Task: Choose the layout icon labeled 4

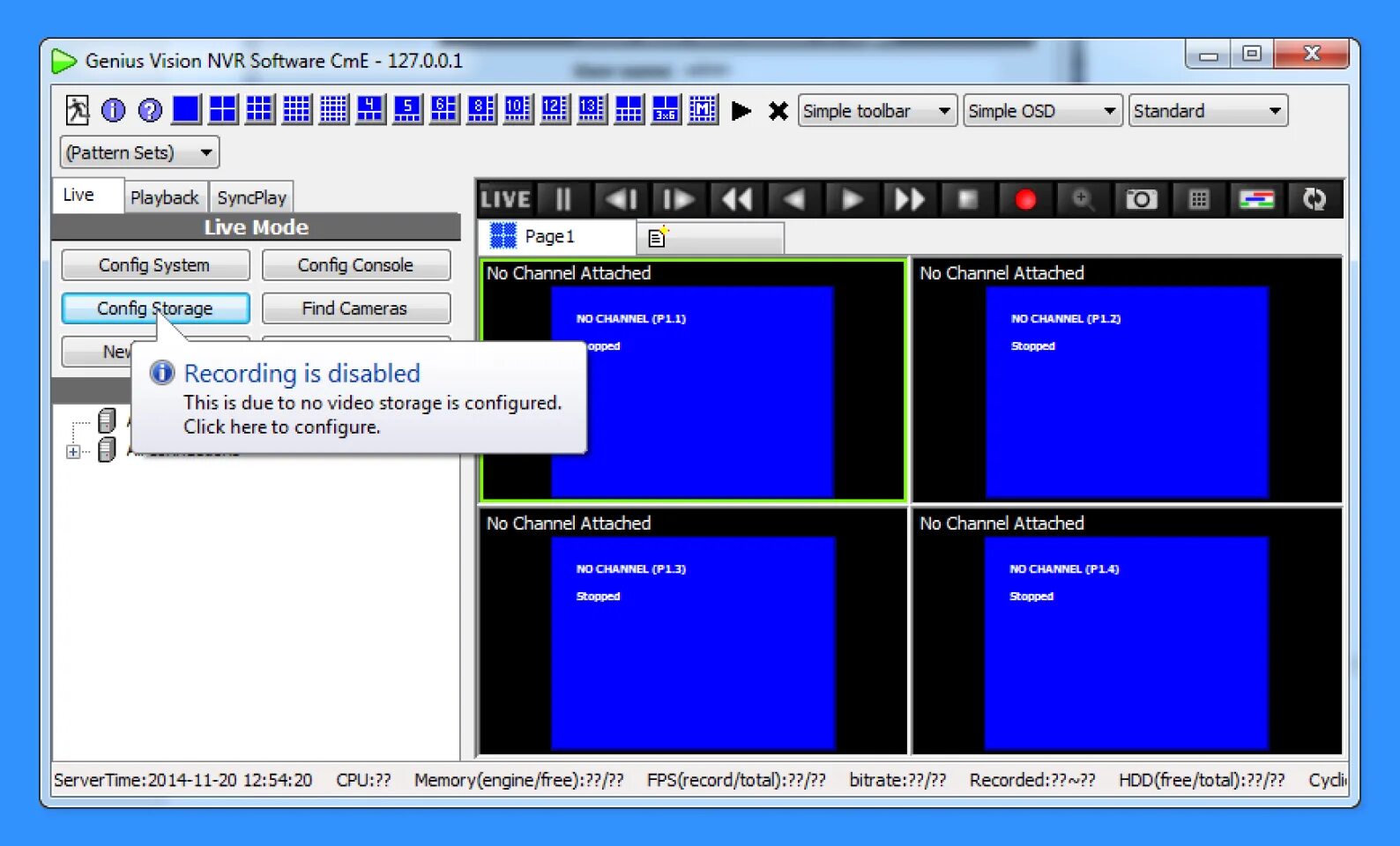Action: (x=370, y=109)
